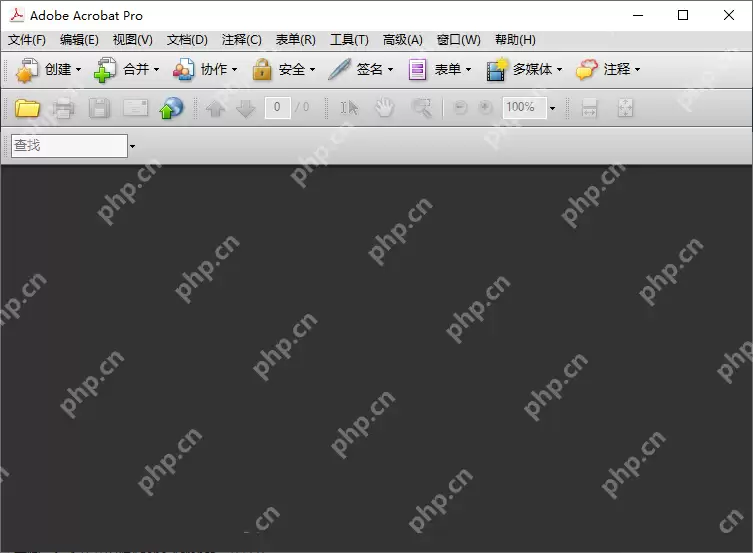Minimize the Adobe Acrobat Pro window

point(638,15)
